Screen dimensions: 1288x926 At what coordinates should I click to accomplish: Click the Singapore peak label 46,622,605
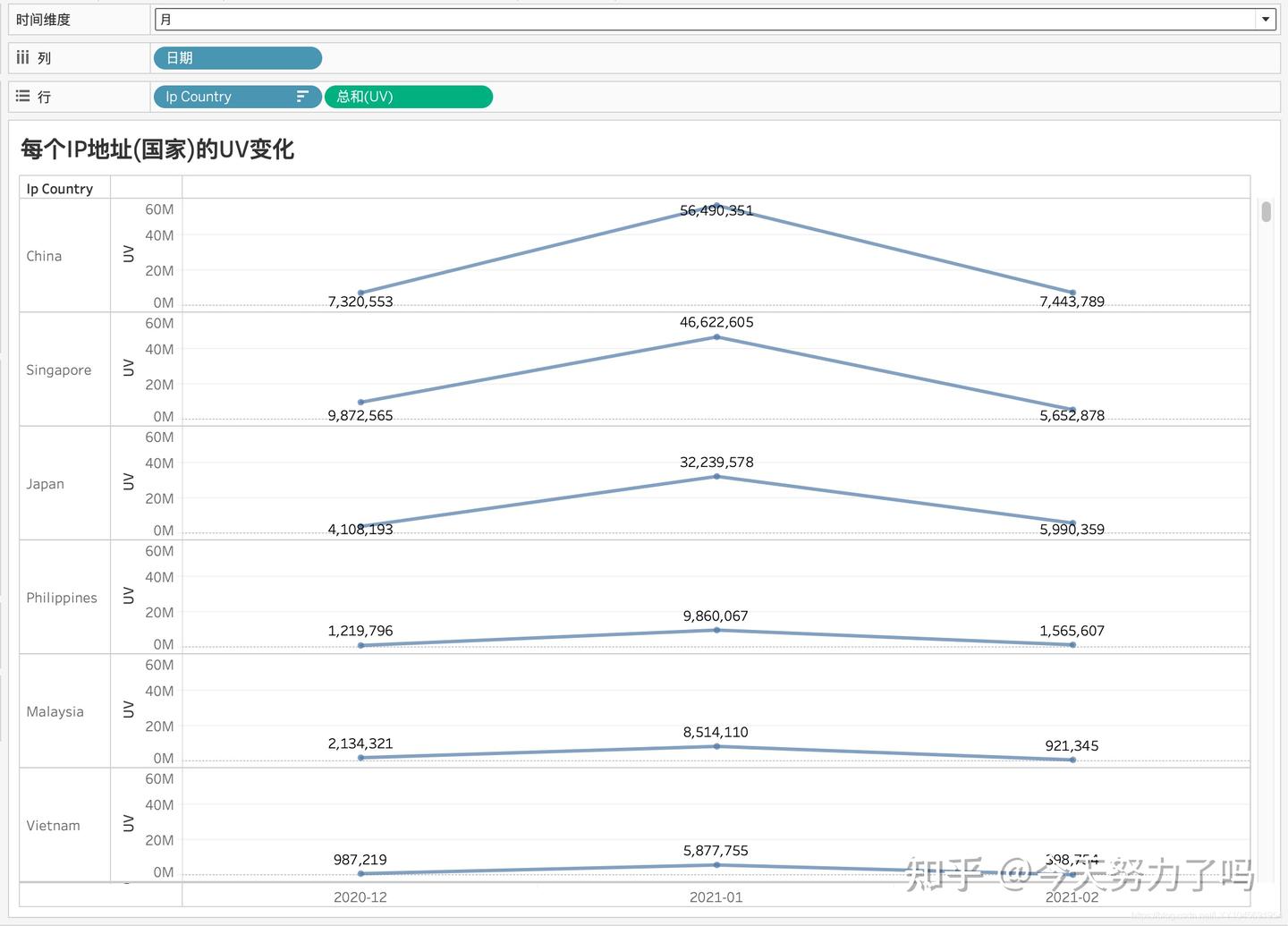point(716,322)
